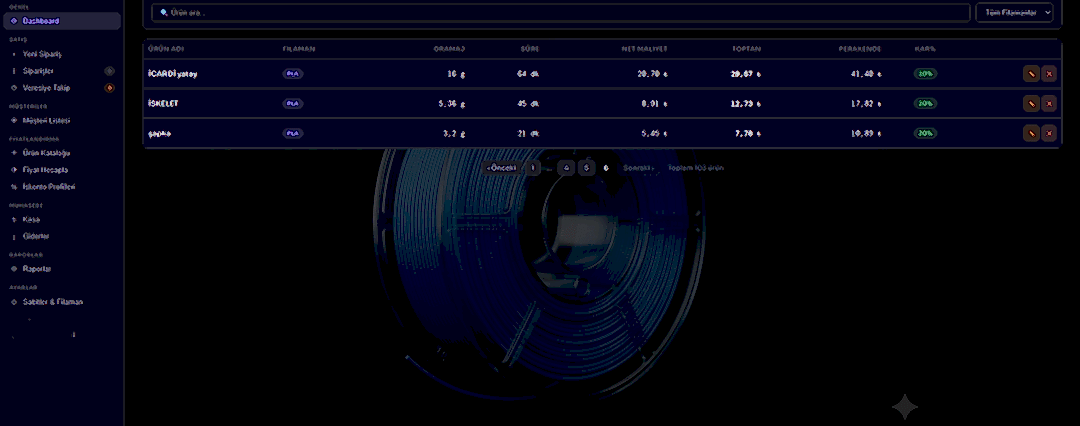
Task: Open the Dashboard page in sidebar
Action: point(62,21)
